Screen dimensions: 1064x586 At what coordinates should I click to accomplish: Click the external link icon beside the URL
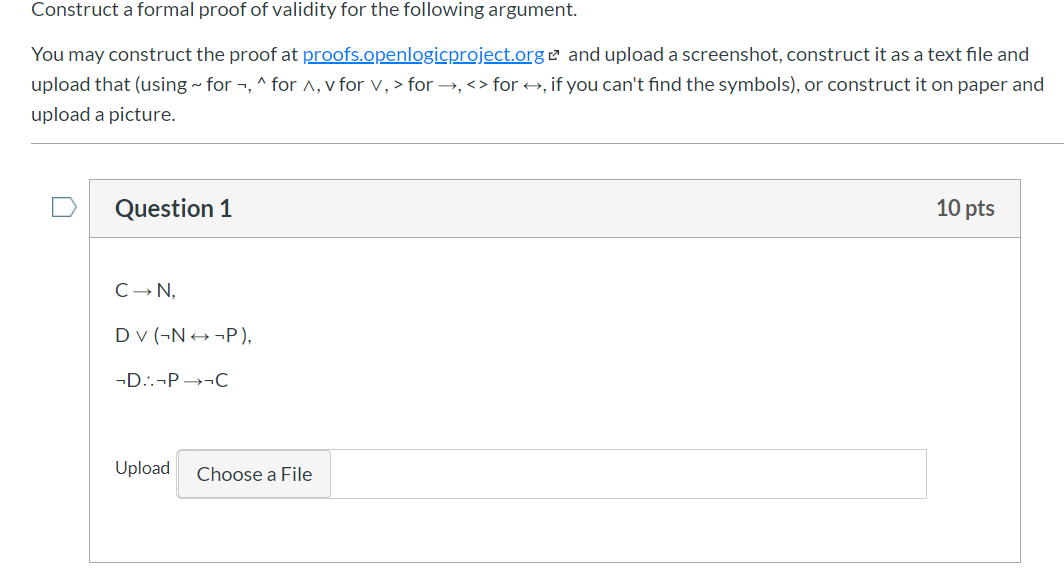point(554,56)
